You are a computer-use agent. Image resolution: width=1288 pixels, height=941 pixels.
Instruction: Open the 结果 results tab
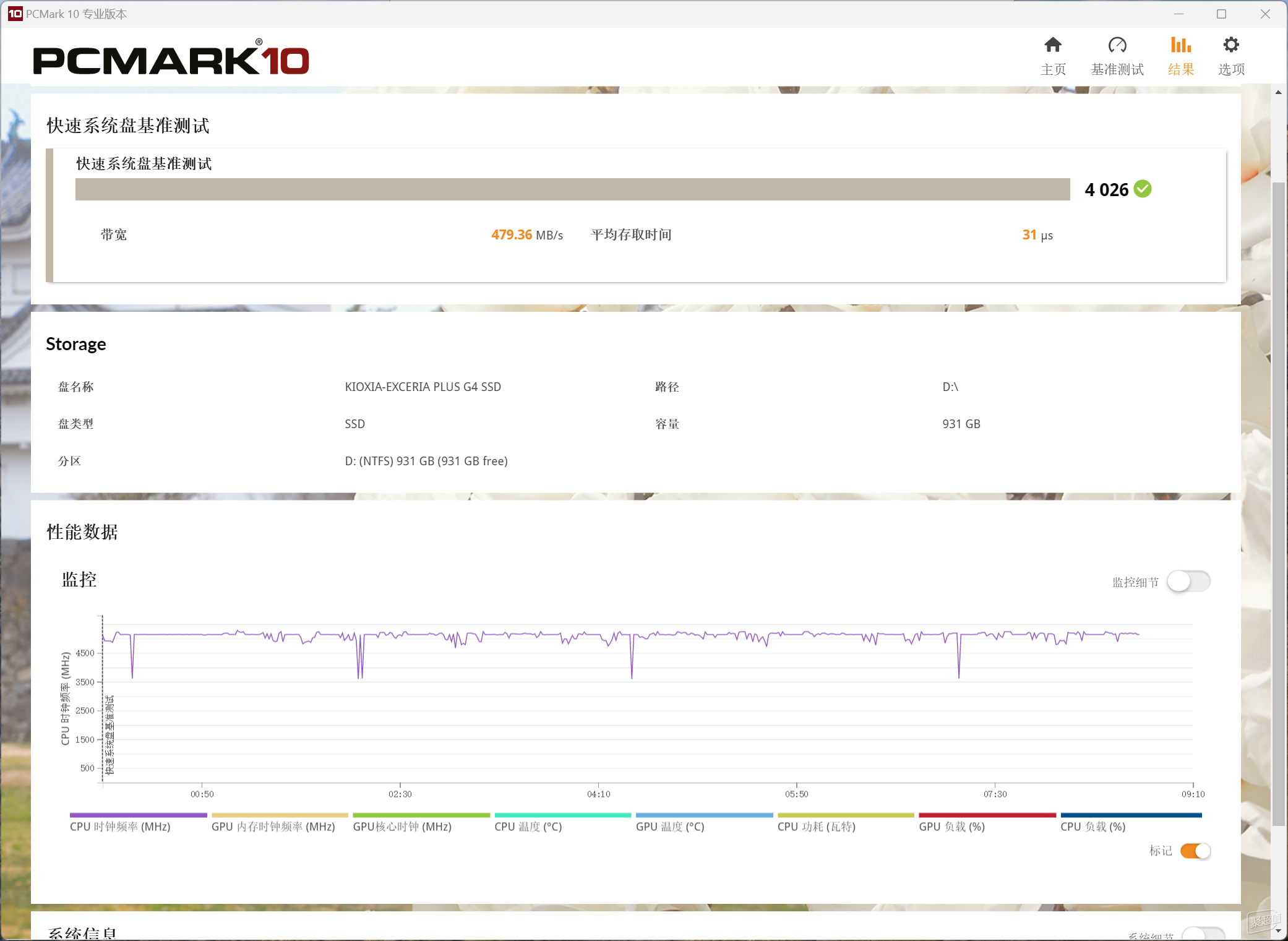tap(1181, 56)
